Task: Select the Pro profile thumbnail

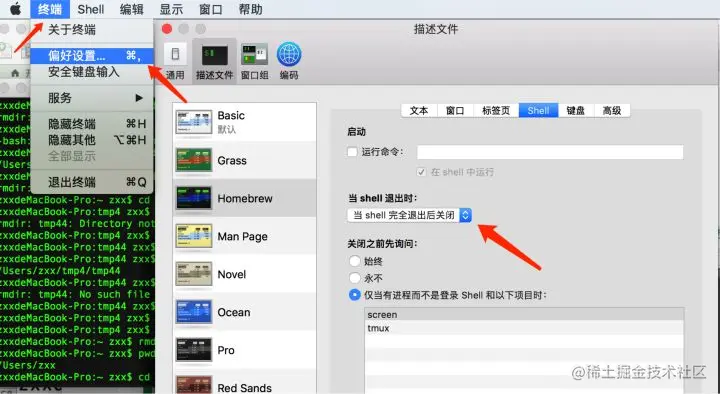Action: pos(194,350)
